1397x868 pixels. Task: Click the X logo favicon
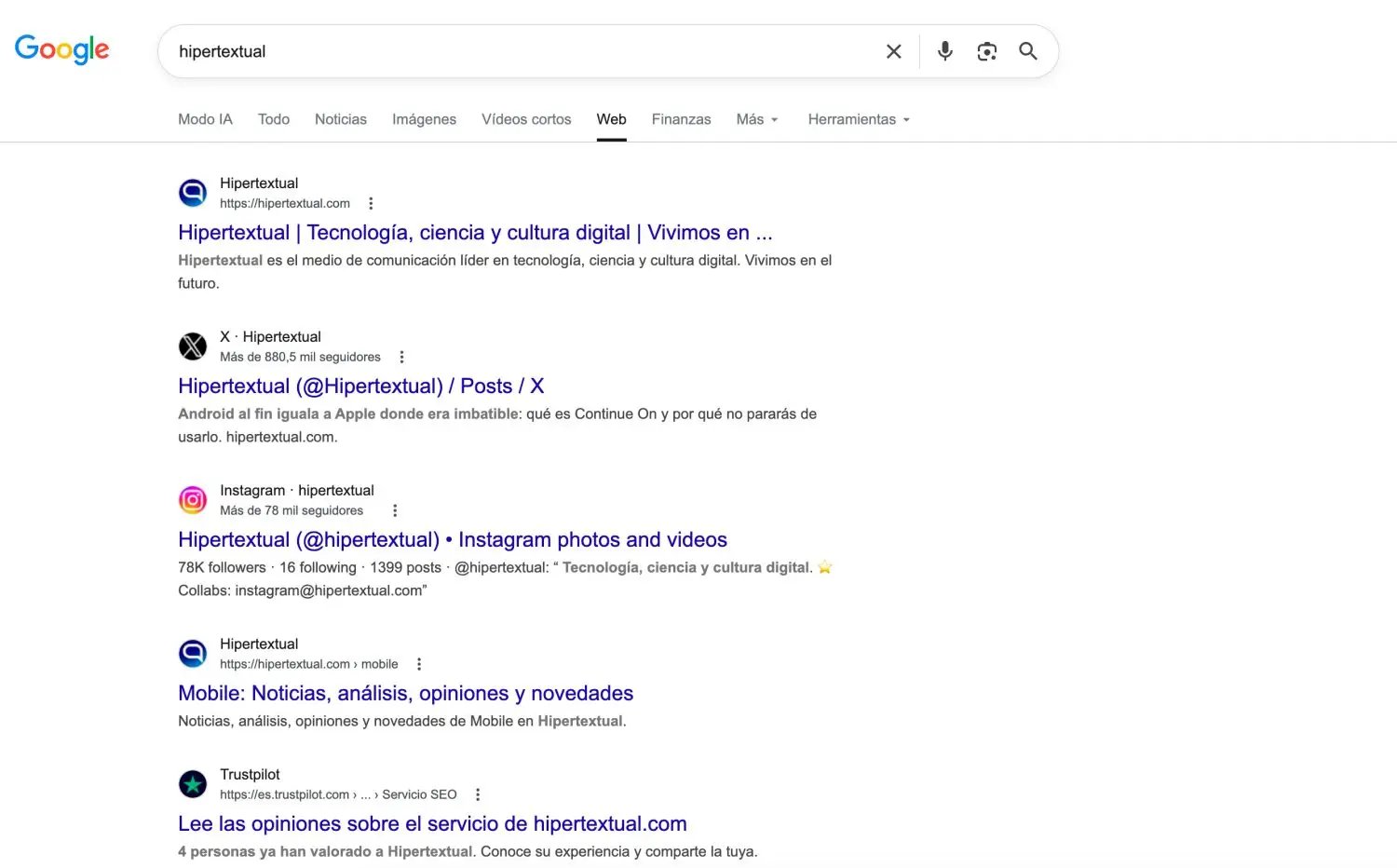[193, 346]
